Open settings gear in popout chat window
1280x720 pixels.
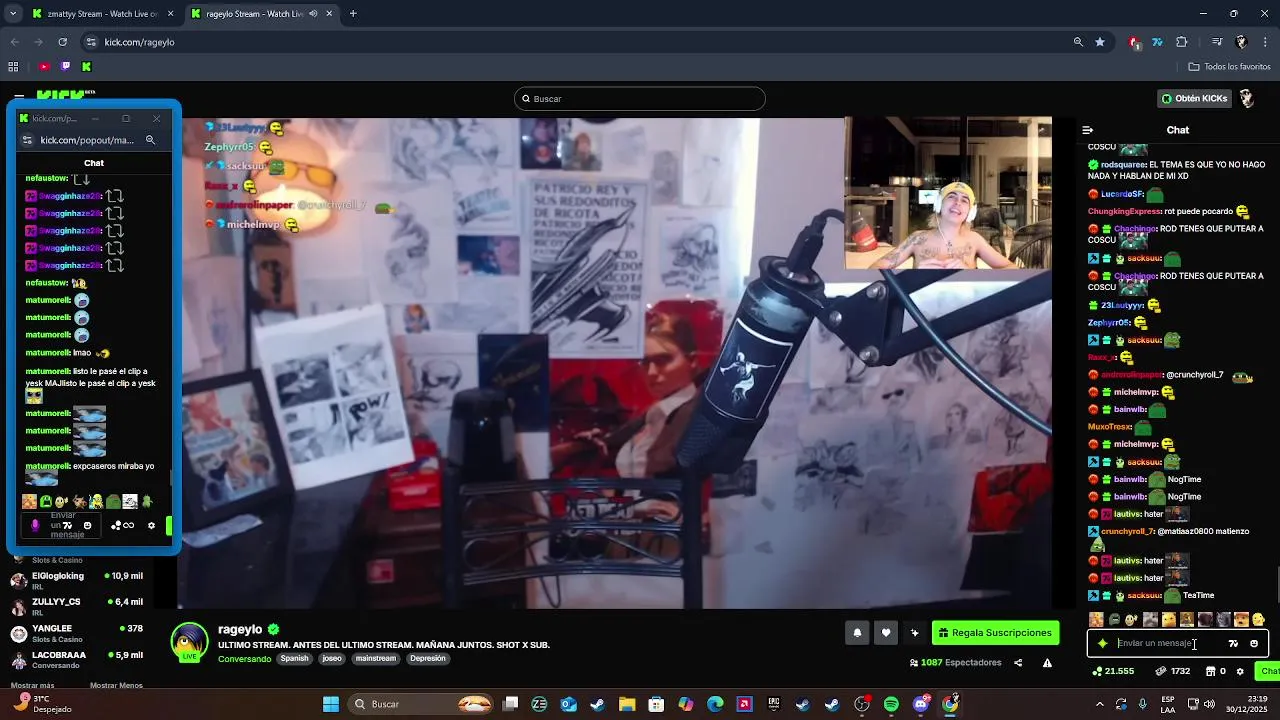[x=151, y=525]
